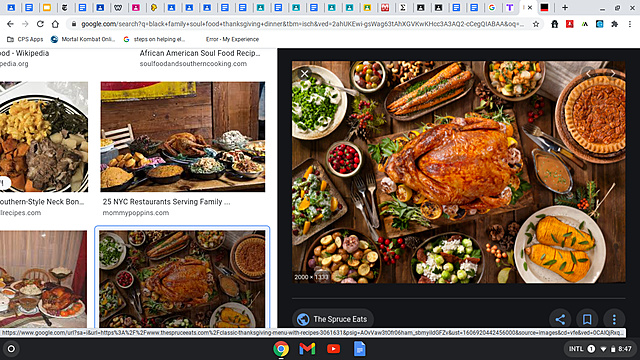Click the 2000 × 1333 image size label
The image size is (640, 360).
pos(311,277)
